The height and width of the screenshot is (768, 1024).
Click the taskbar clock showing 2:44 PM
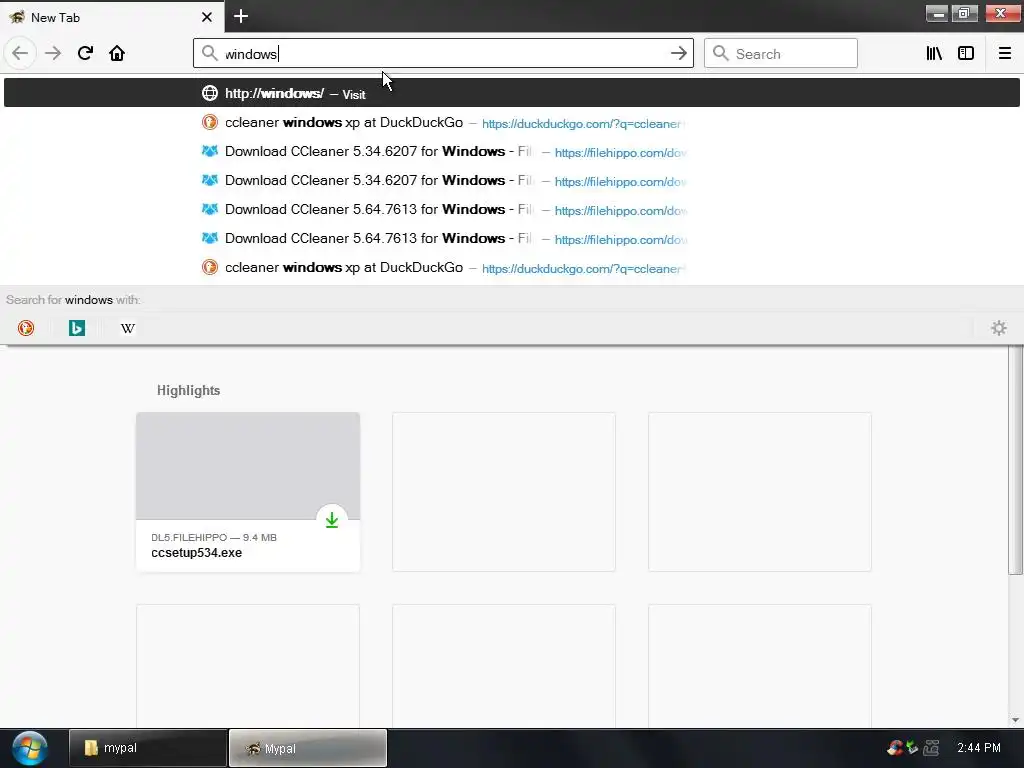pyautogui.click(x=978, y=748)
